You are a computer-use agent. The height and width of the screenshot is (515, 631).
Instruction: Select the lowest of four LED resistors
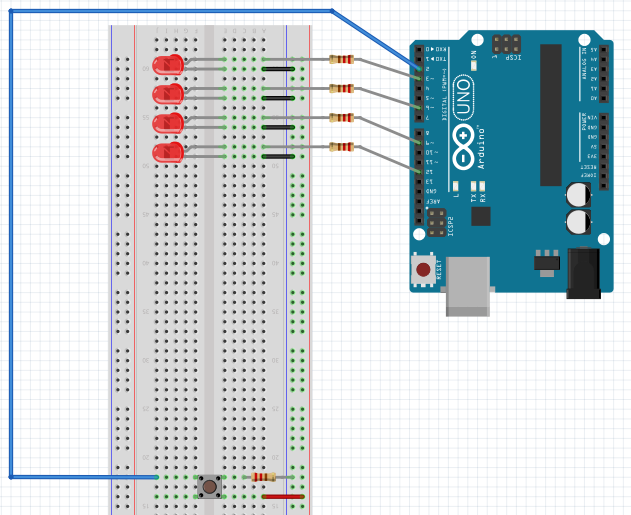coord(341,147)
